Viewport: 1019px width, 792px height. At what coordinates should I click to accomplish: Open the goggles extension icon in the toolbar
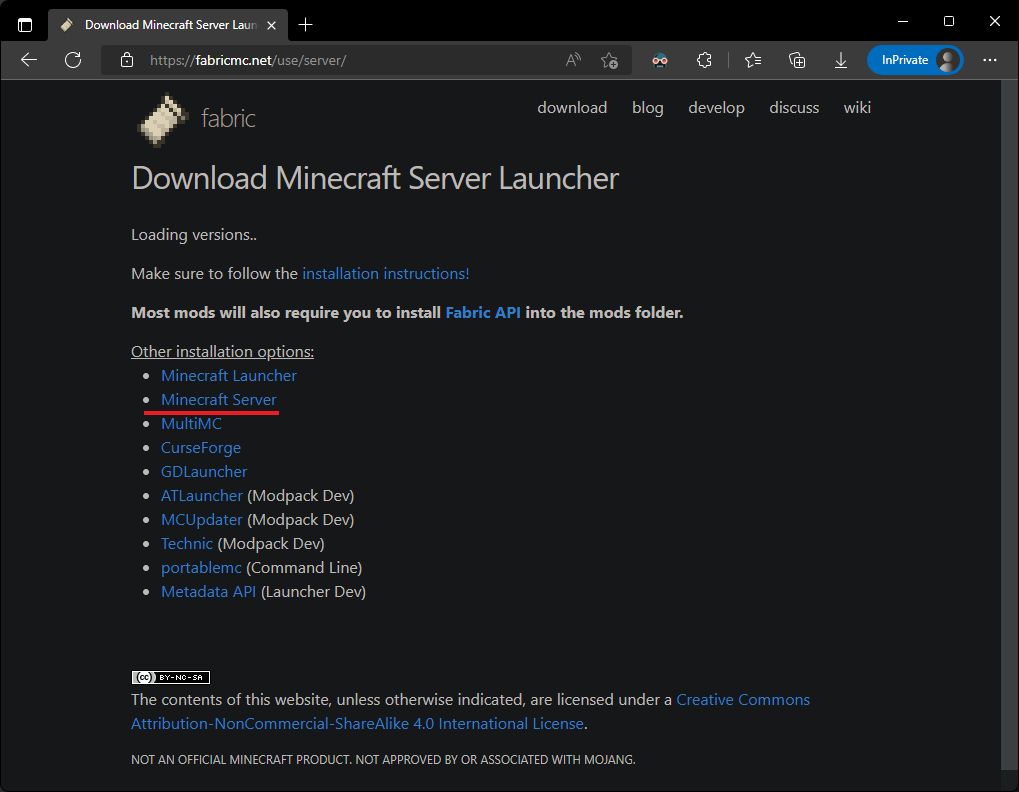point(660,60)
